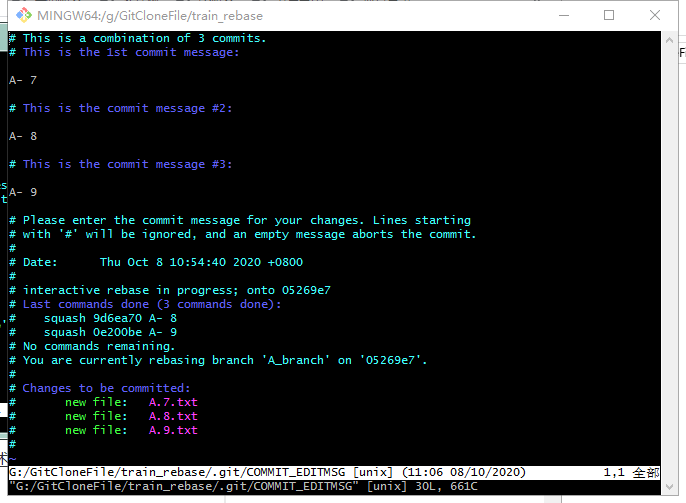Click the scrollbar down arrow
Screen dimensions: 686x503
point(669,487)
